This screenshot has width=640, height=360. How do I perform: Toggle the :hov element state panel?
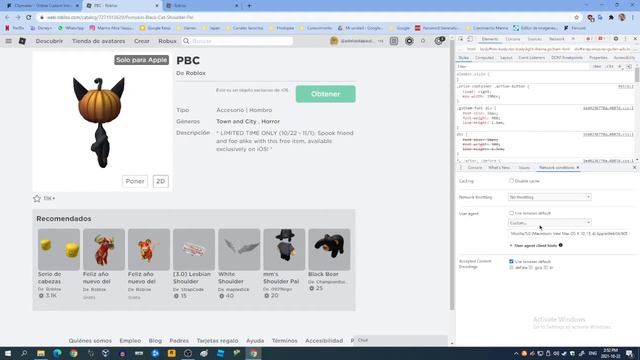tap(597, 67)
